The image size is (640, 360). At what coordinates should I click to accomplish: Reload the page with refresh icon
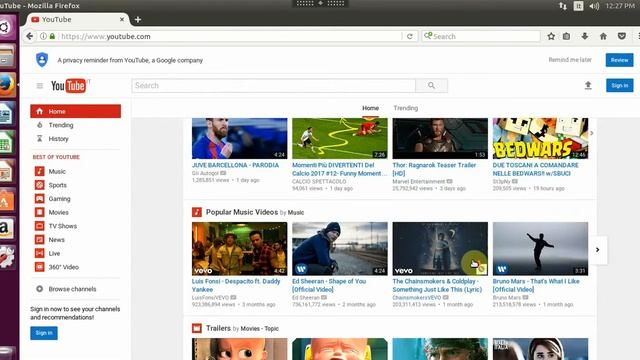[x=410, y=36]
